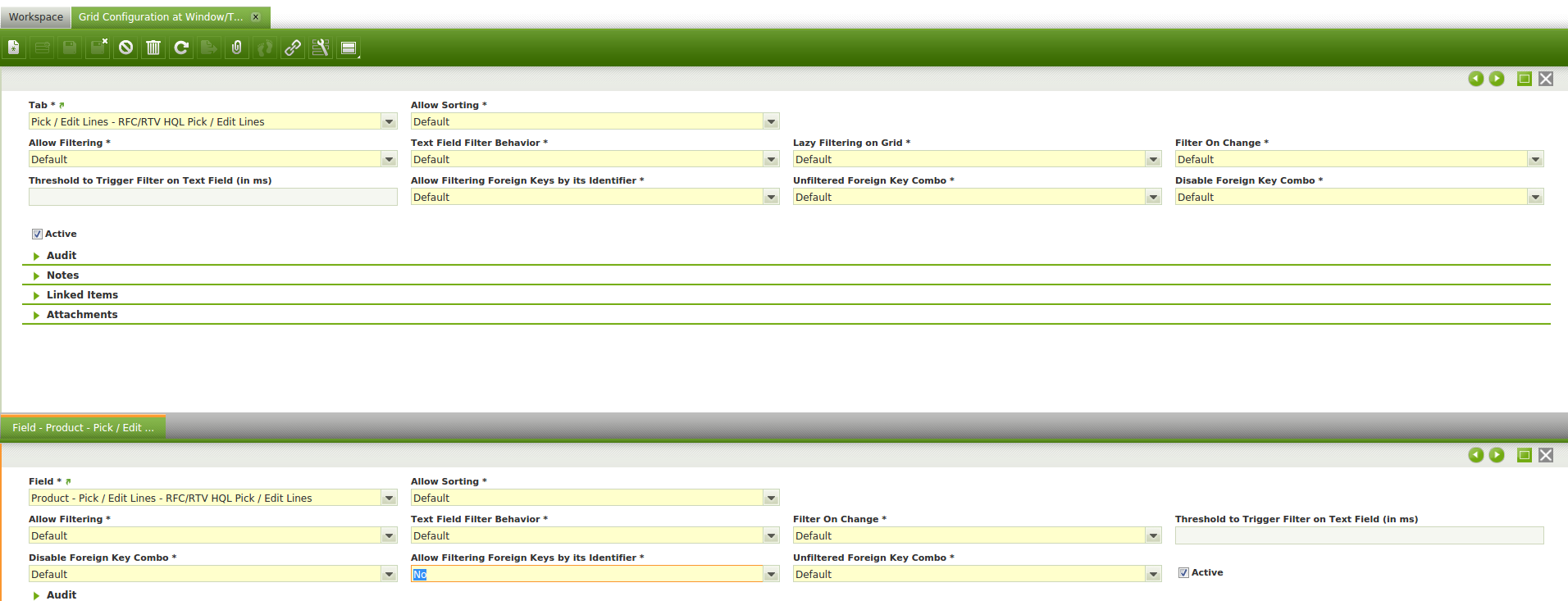This screenshot has height=601, width=1568.
Task: Open the Field subtab's Unfiltered Foreign Key Combo dropdown
Action: click(1154, 574)
